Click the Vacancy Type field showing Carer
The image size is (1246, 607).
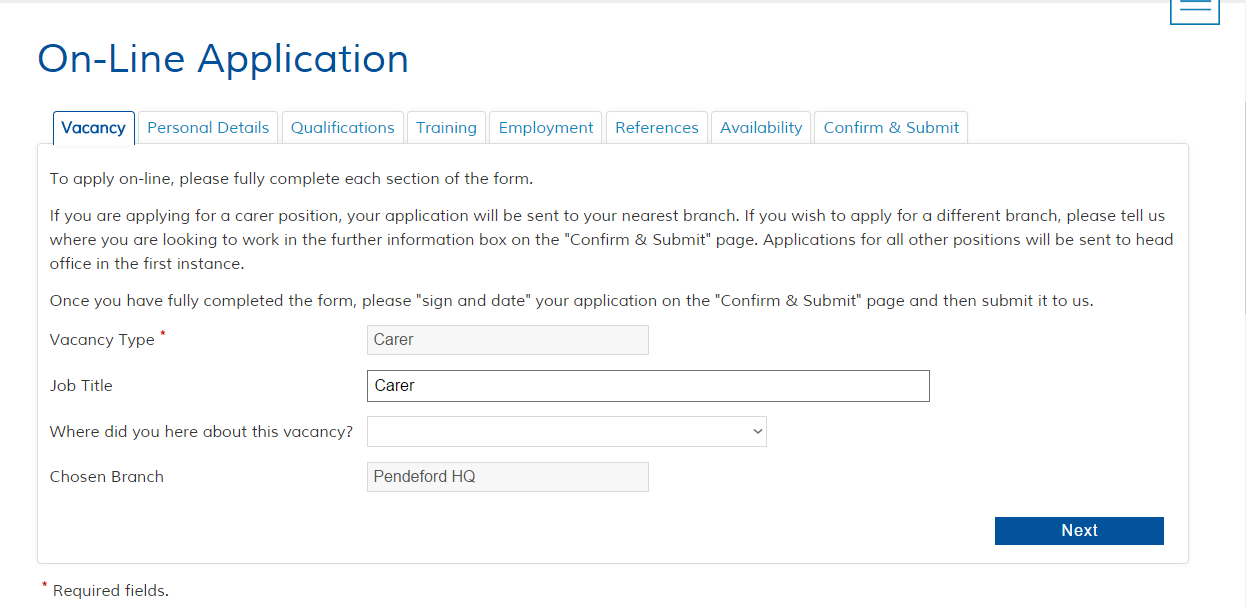click(x=507, y=340)
